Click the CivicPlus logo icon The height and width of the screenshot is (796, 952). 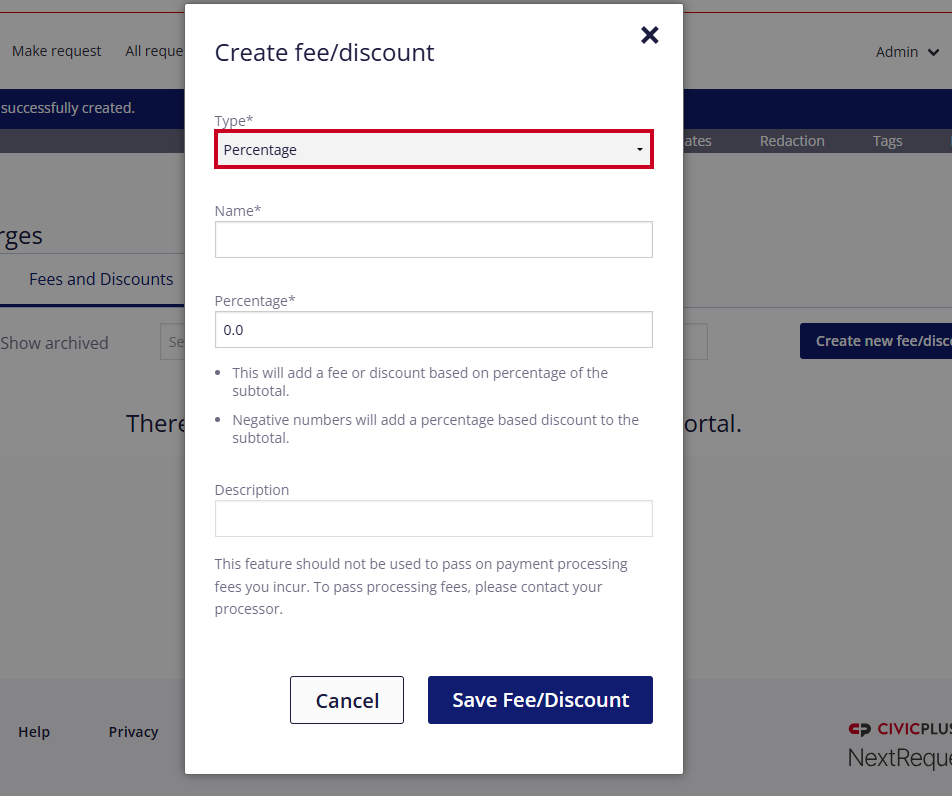tap(859, 729)
